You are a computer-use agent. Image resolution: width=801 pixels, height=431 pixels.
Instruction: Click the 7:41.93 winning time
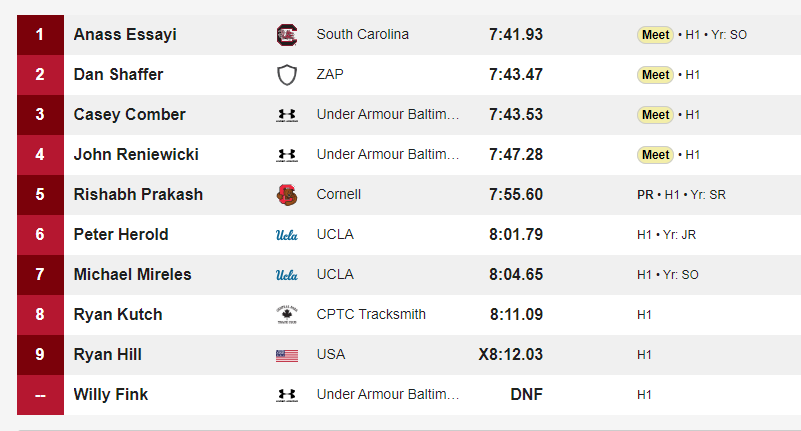pyautogui.click(x=516, y=34)
